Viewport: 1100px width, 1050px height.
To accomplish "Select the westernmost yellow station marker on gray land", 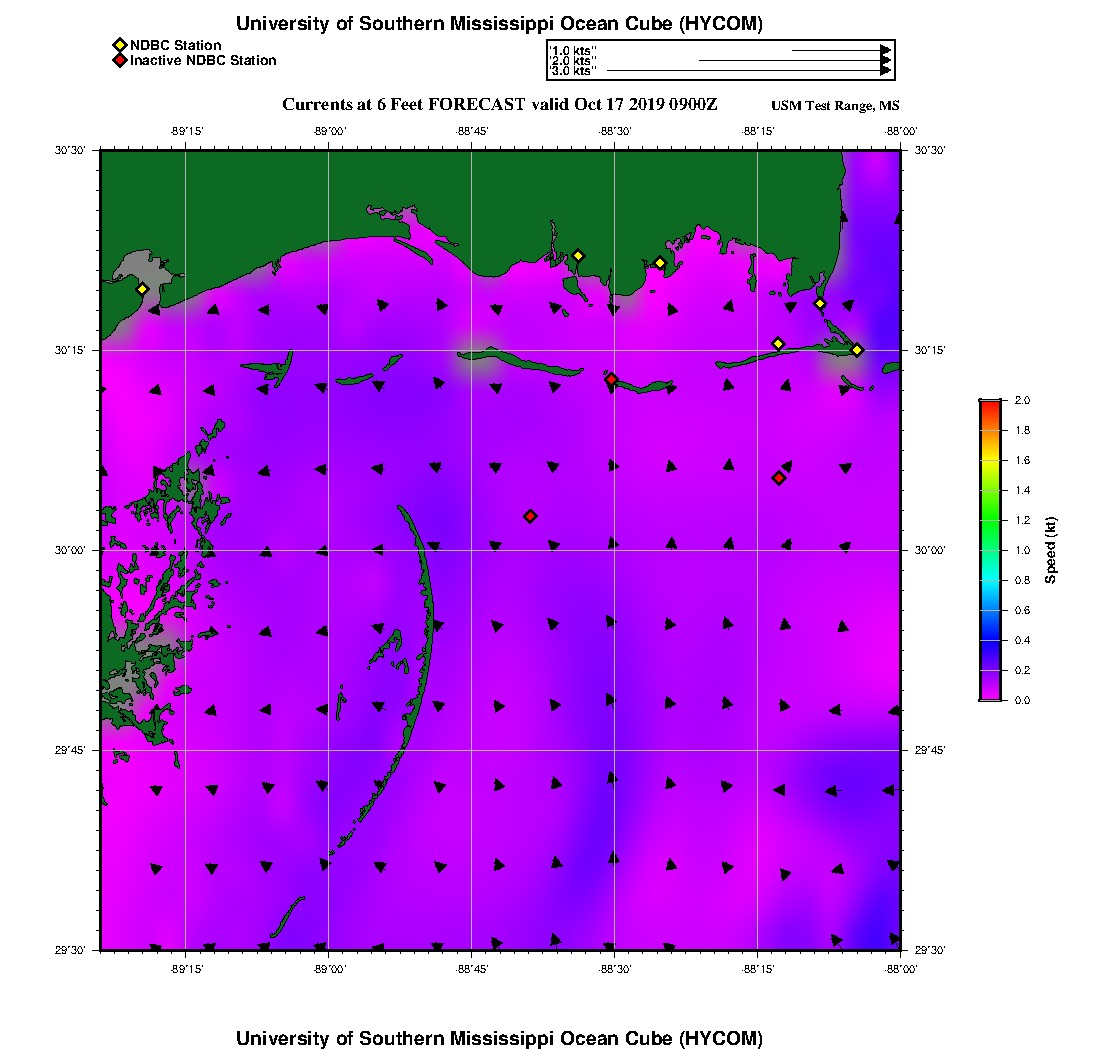I will tap(142, 289).
